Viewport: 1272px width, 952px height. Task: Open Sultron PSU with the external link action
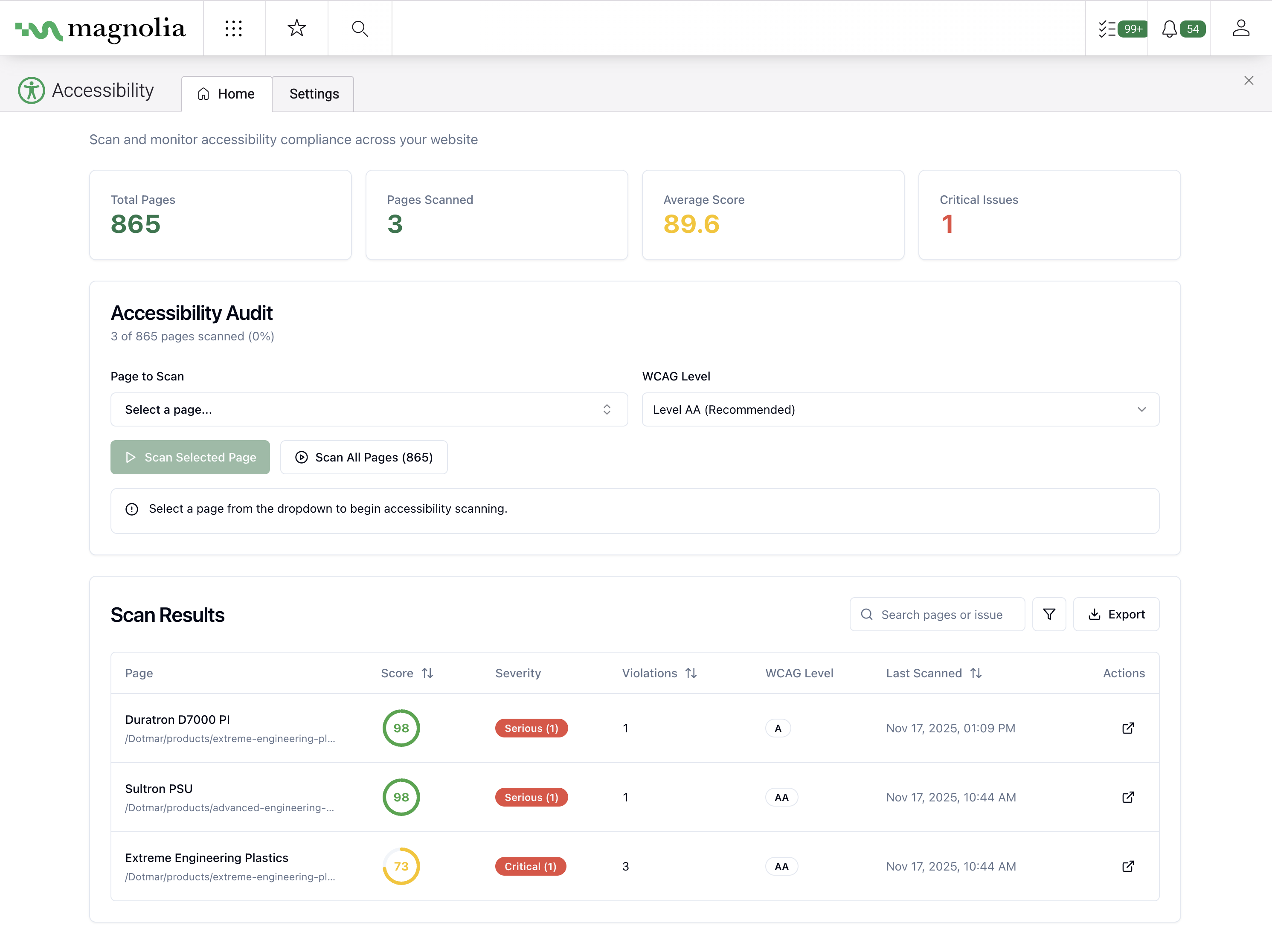point(1128,797)
